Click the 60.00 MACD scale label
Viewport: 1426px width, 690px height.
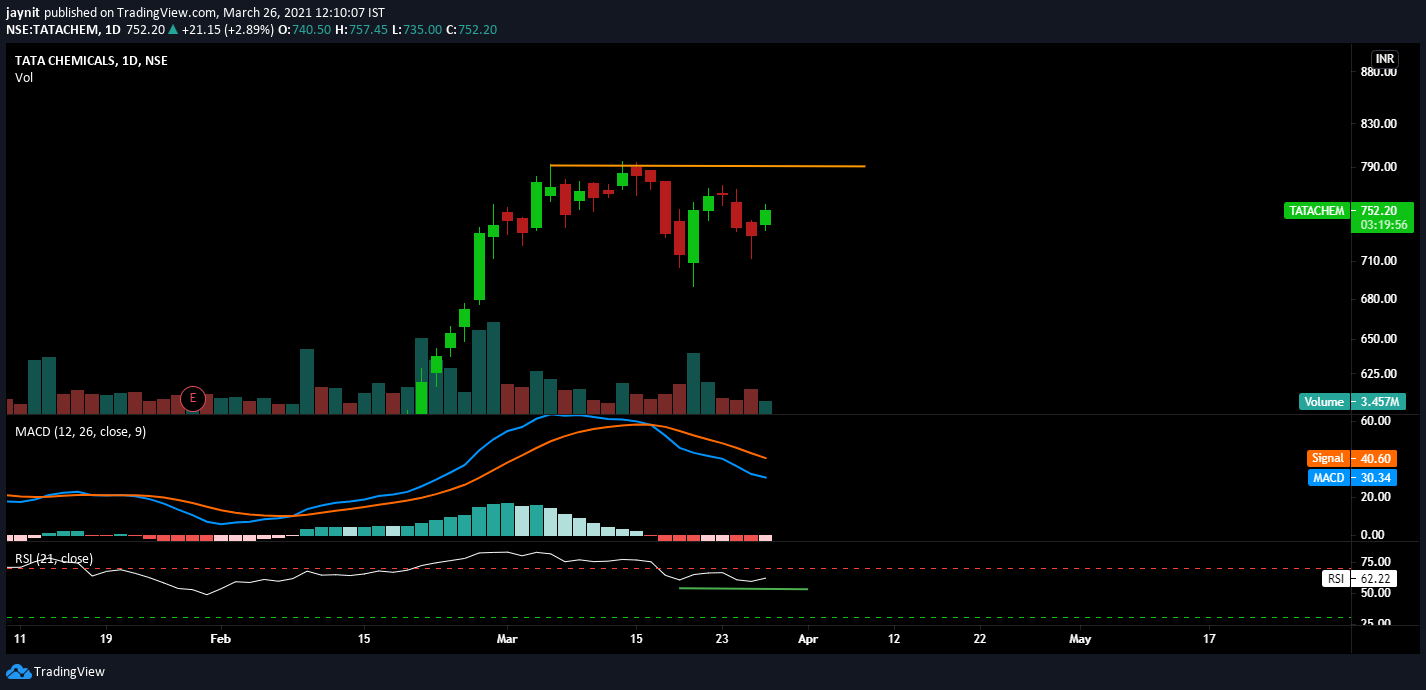click(x=1376, y=421)
